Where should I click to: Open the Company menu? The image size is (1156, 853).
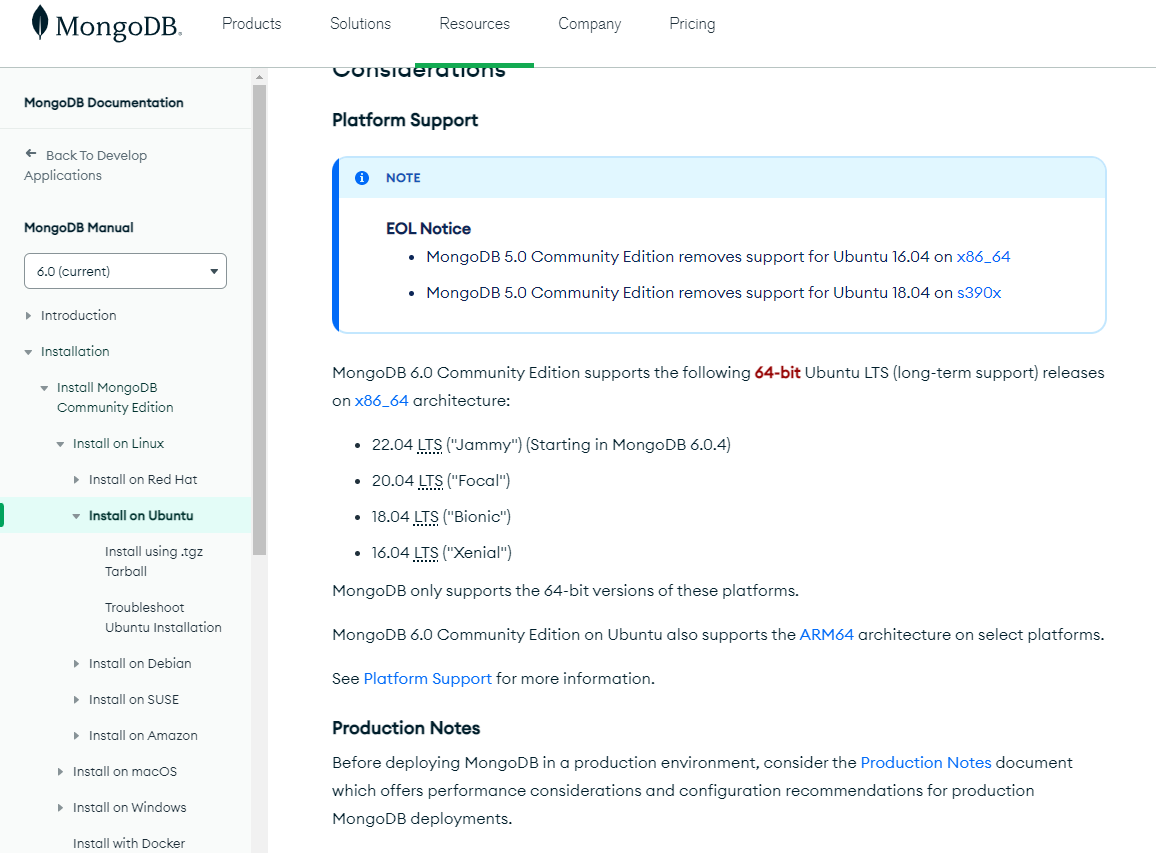[x=590, y=24]
